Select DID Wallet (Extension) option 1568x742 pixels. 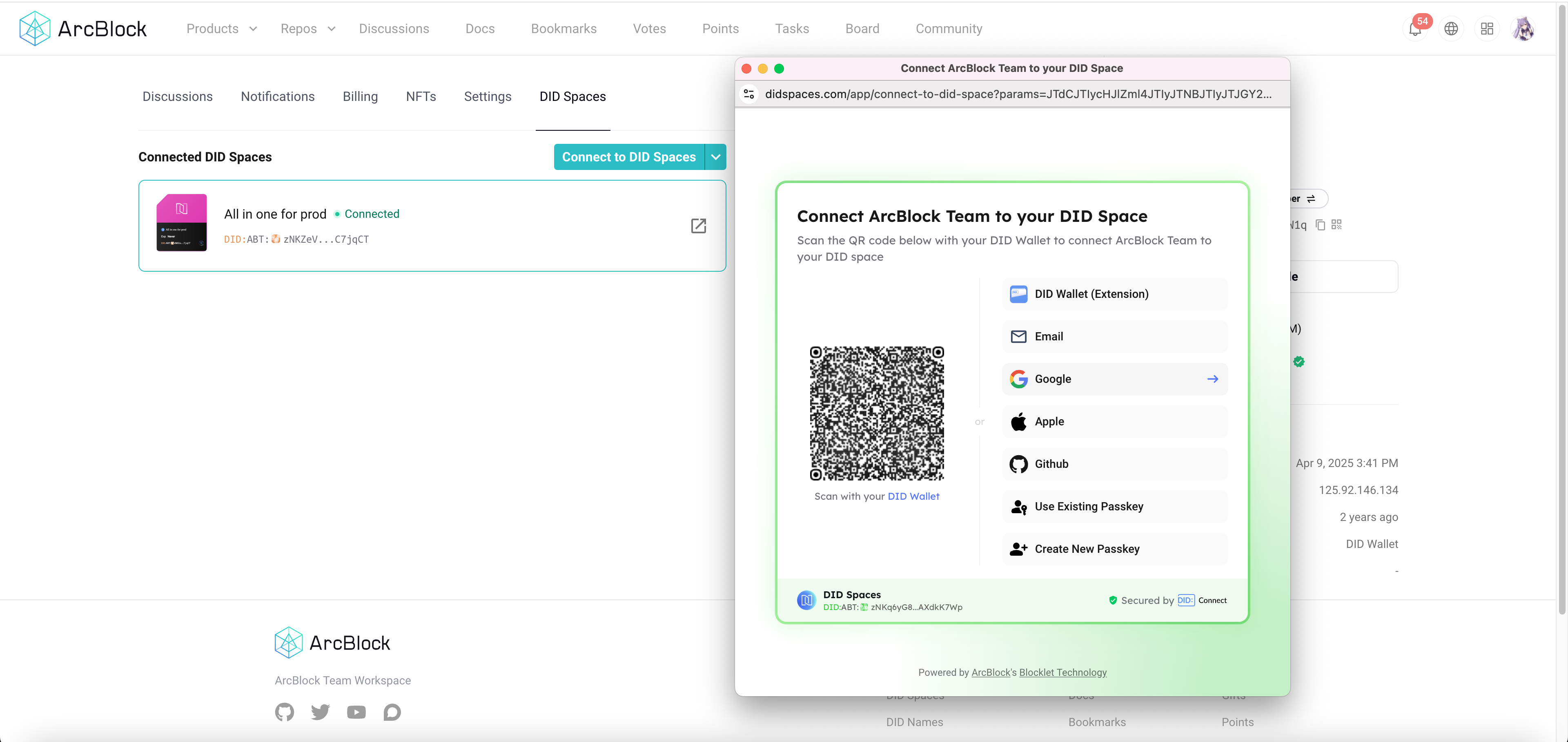[1114, 294]
